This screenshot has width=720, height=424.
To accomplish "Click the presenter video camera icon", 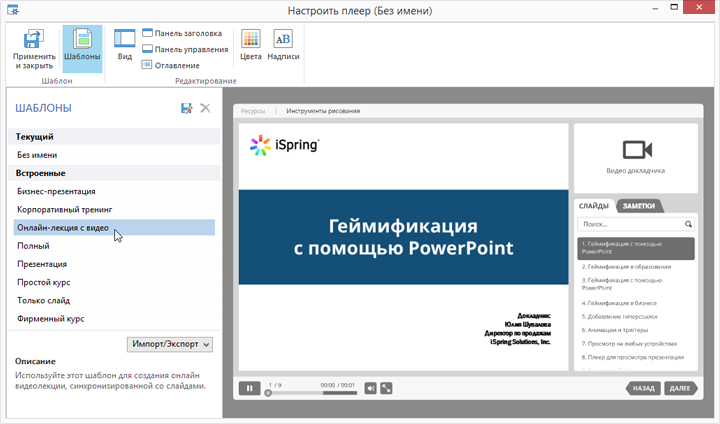I will point(637,150).
